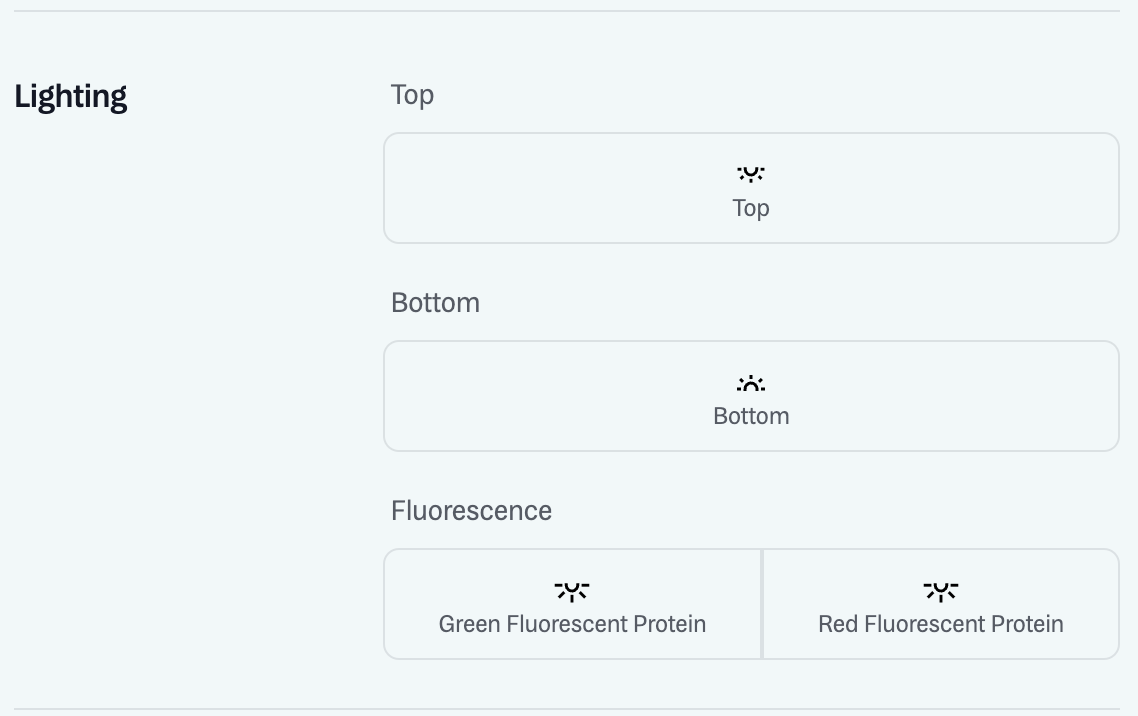1138x716 pixels.
Task: Toggle the Bottom lighting button
Action: click(751, 396)
